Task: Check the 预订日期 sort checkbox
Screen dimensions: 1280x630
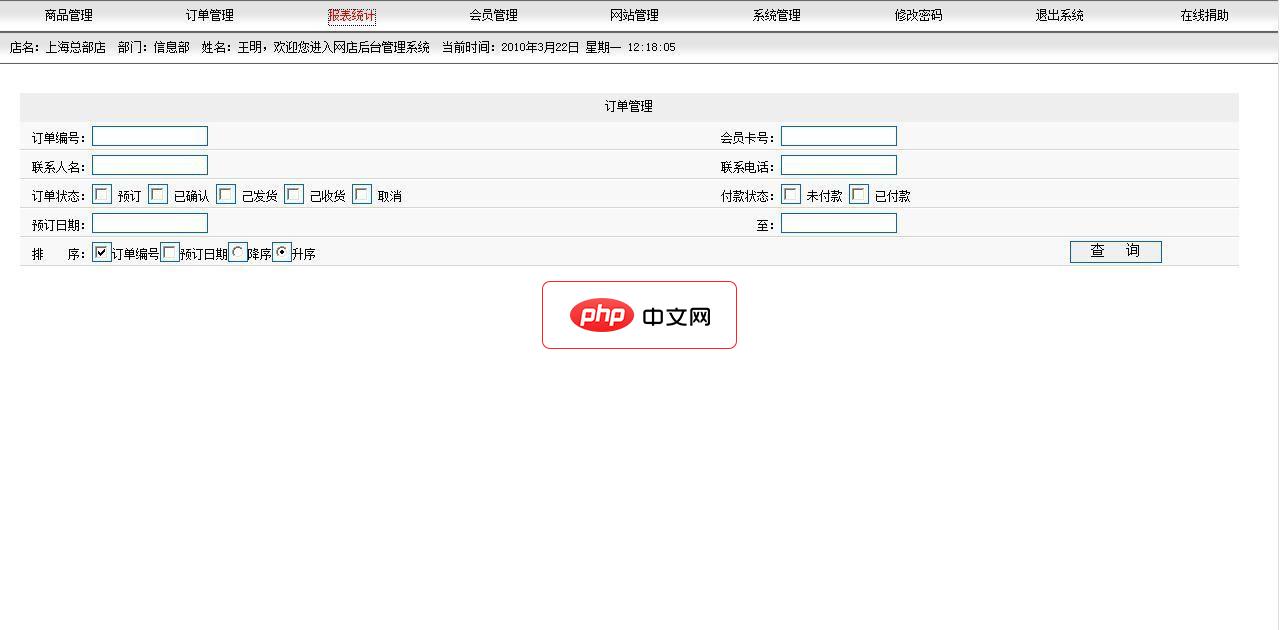Action: pyautogui.click(x=170, y=252)
